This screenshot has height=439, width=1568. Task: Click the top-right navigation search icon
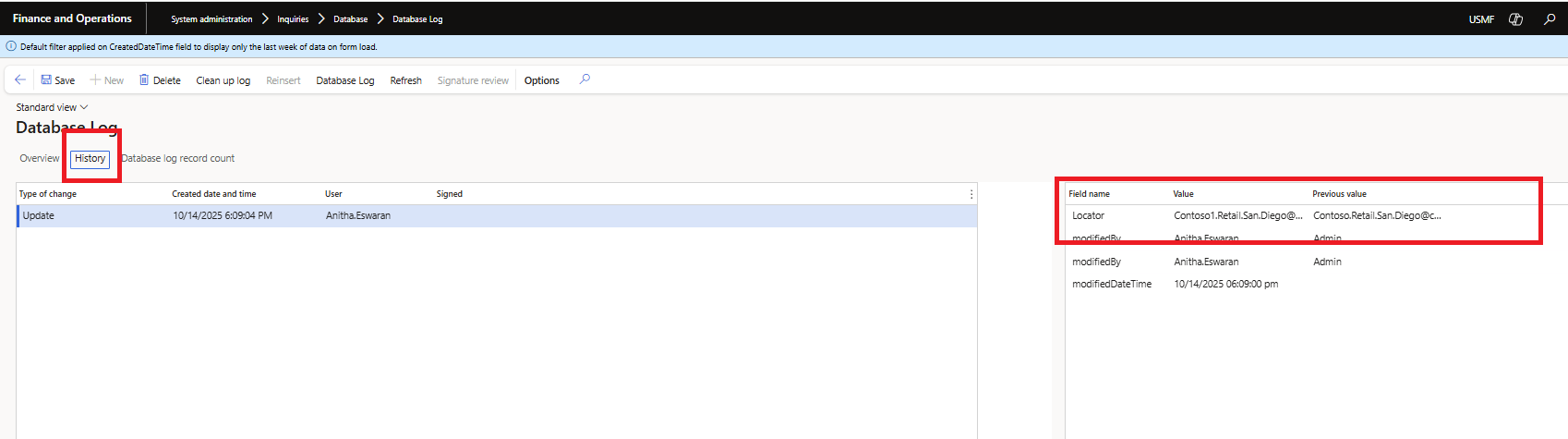1550,19
